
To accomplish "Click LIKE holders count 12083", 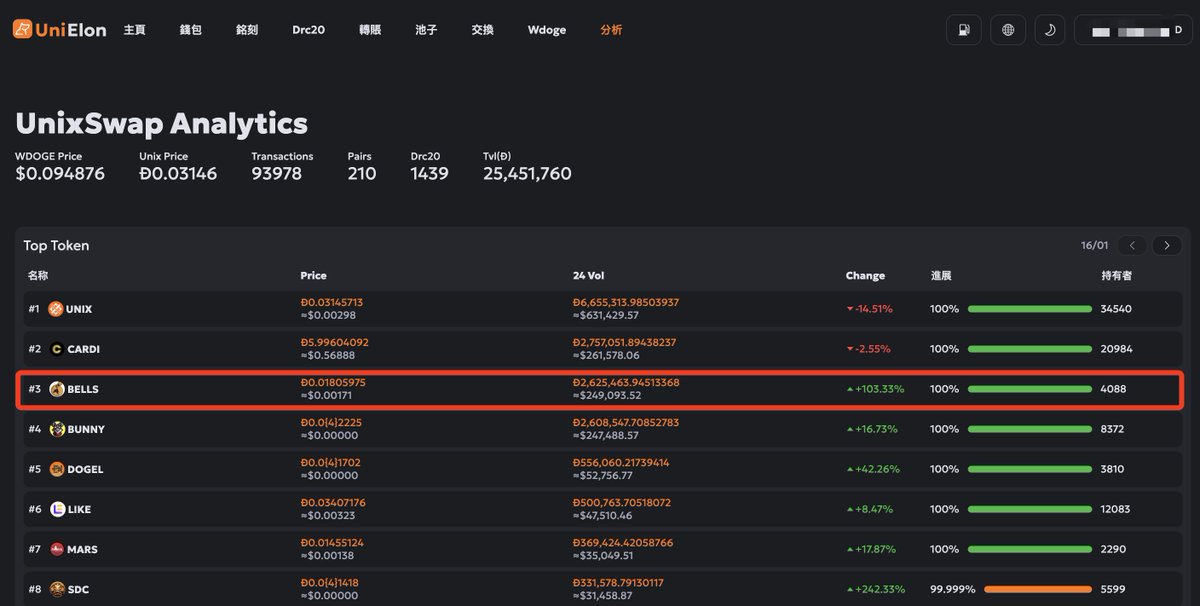I will (1115, 509).
